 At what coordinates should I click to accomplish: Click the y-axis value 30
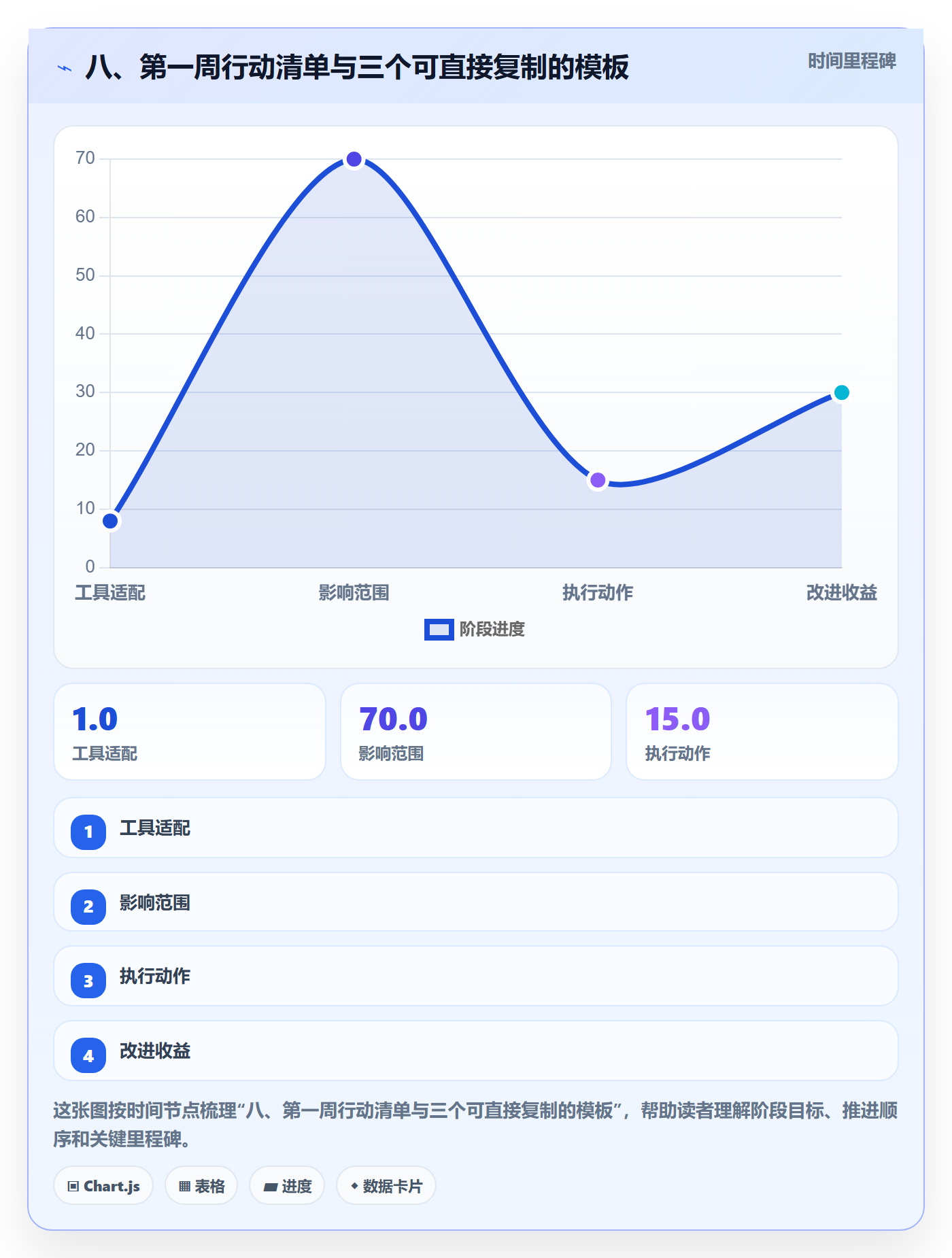85,392
